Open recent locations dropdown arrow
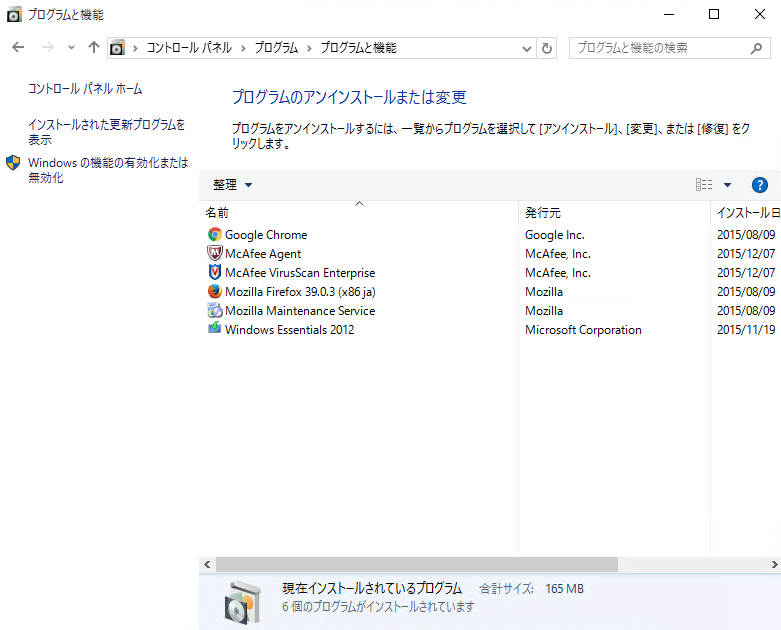781x630 pixels. (x=71, y=47)
